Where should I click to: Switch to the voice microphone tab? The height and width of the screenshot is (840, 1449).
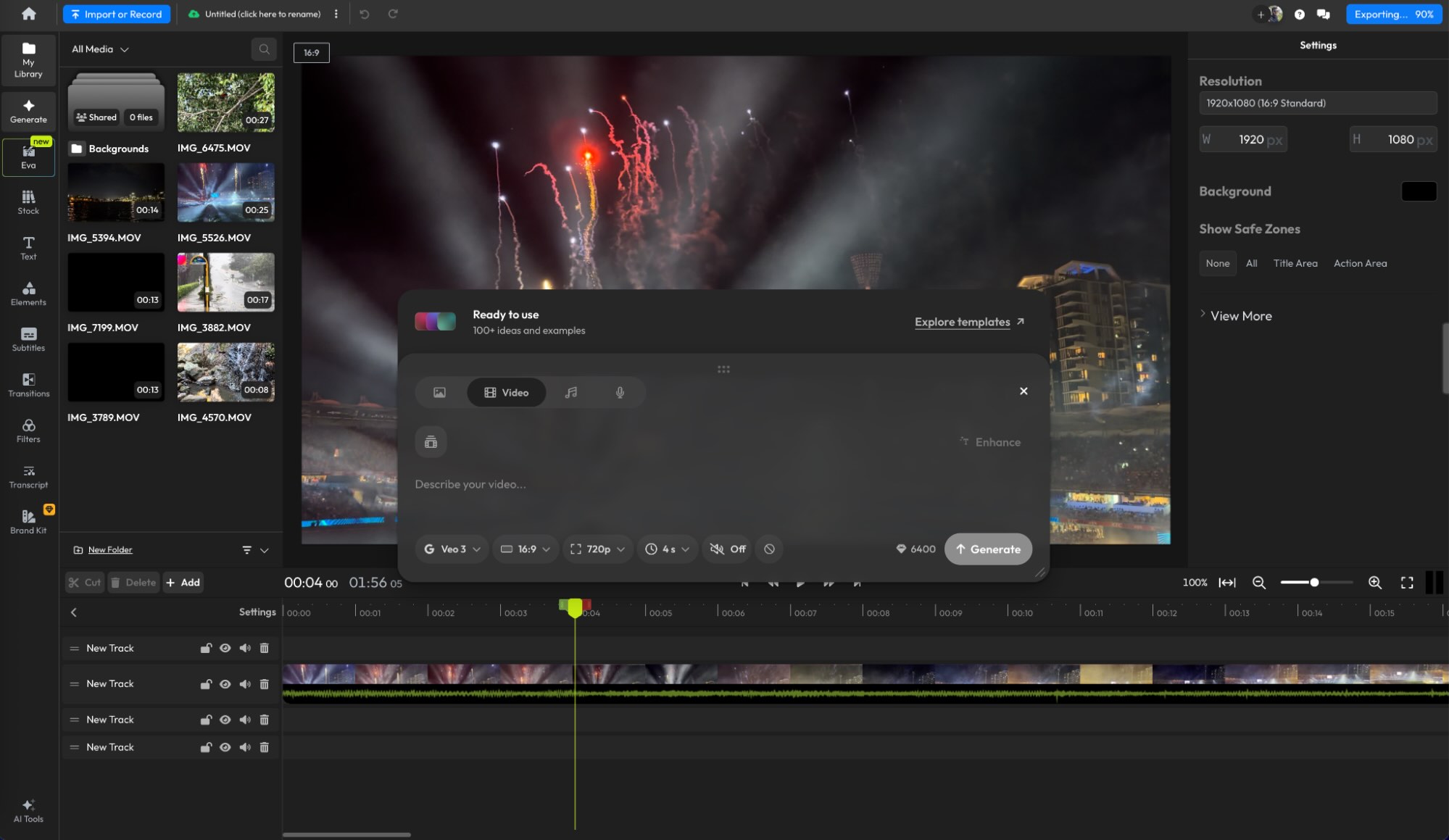point(620,392)
